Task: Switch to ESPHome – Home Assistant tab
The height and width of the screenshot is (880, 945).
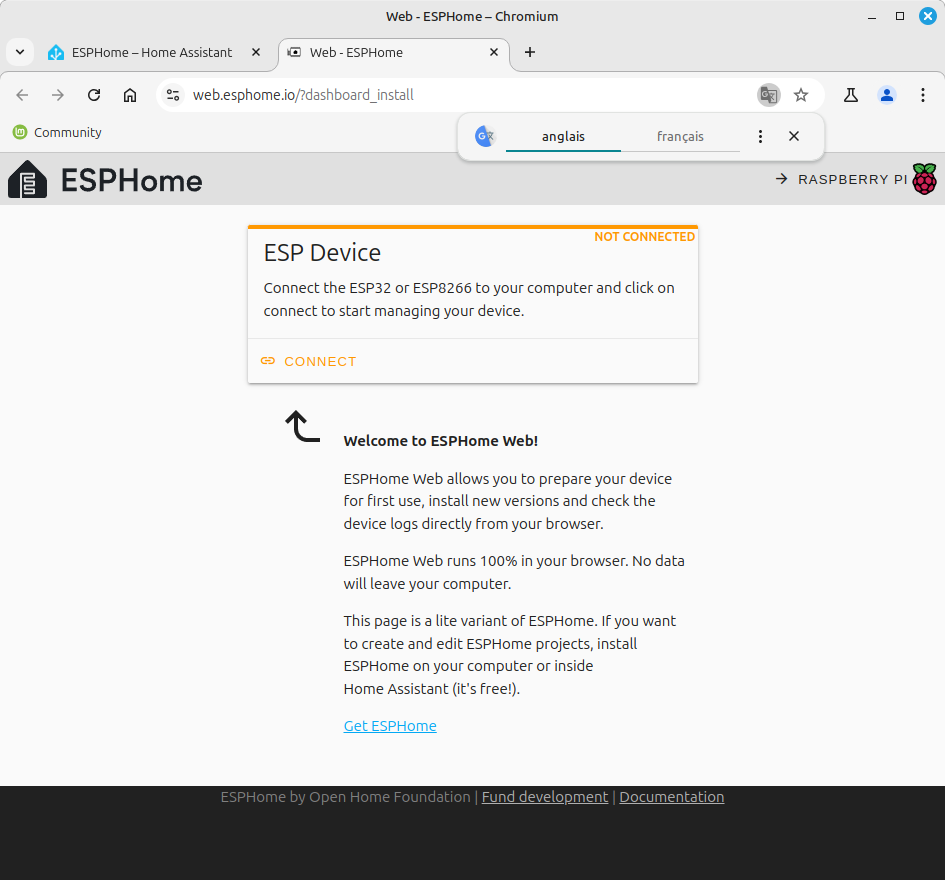Action: click(x=151, y=52)
